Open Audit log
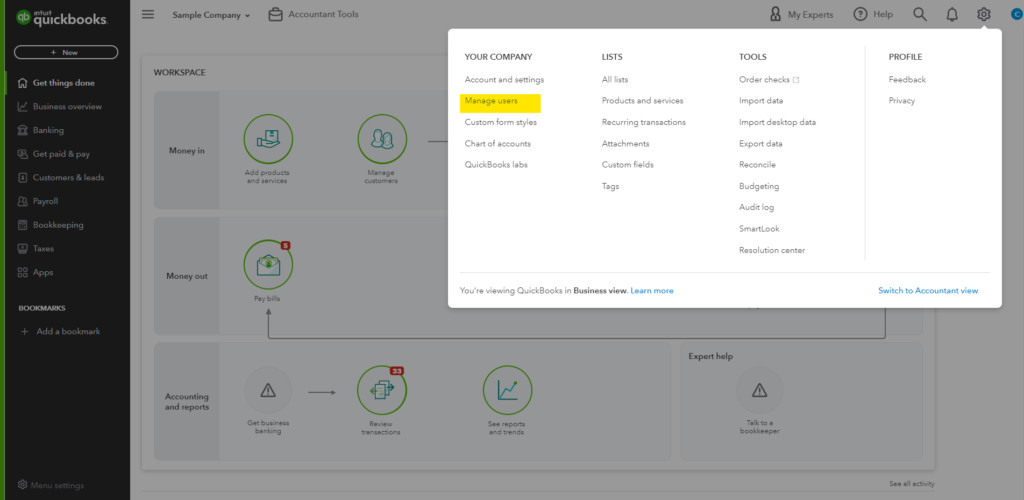Screen dimensions: 1024x500 tap(756, 207)
